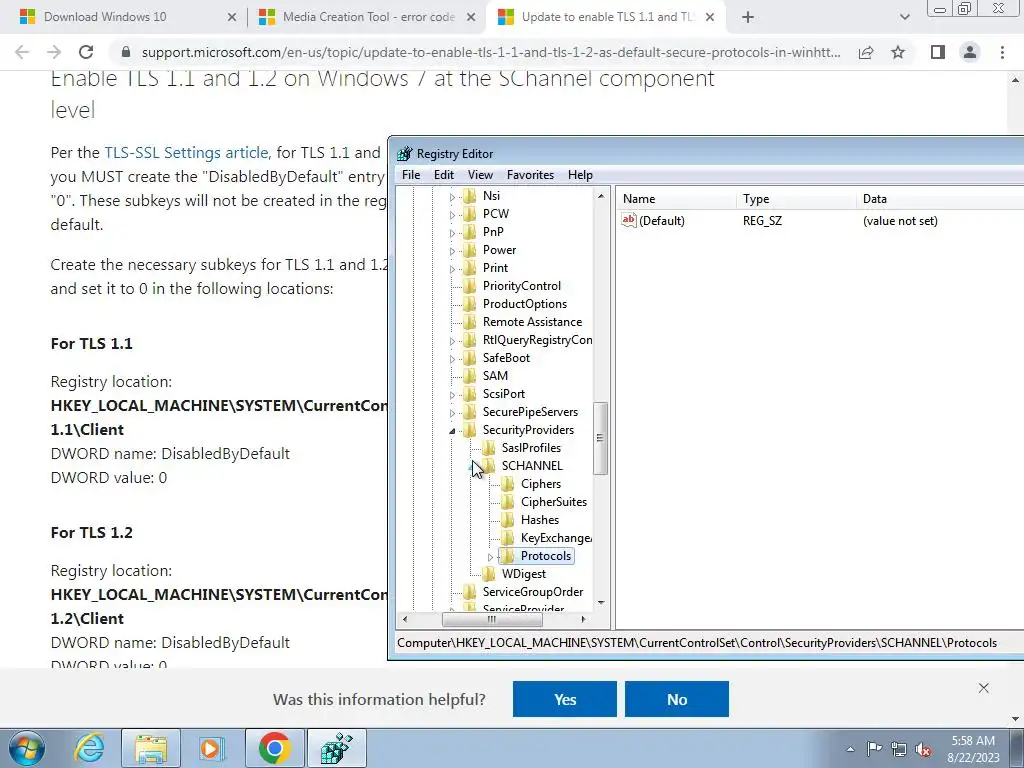This screenshot has height=768, width=1024.
Task: Toggle the Chrome side panel icon
Action: pos(938,52)
